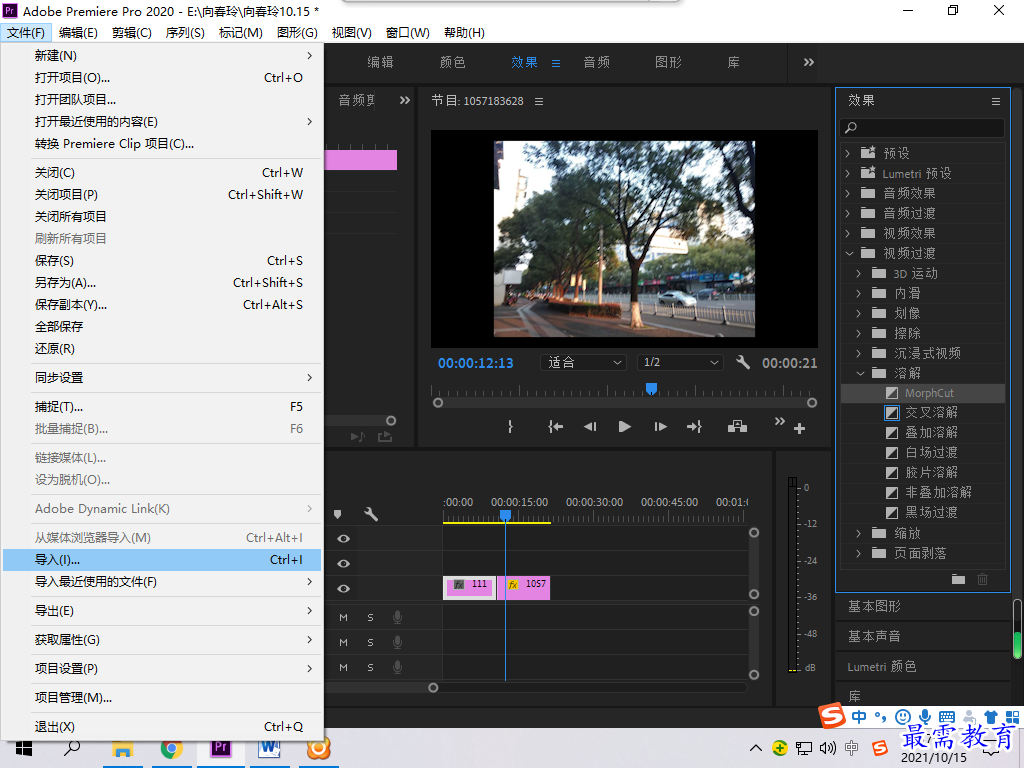Show more transport buttons overflow arrows
The image size is (1024, 768).
[x=779, y=421]
